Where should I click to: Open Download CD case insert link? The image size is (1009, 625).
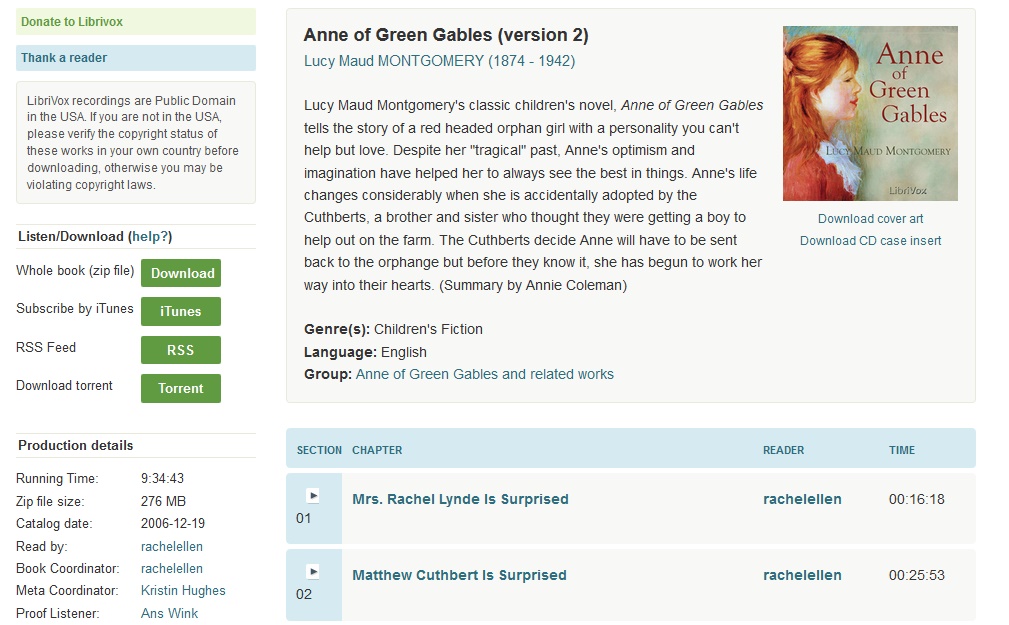coord(870,241)
